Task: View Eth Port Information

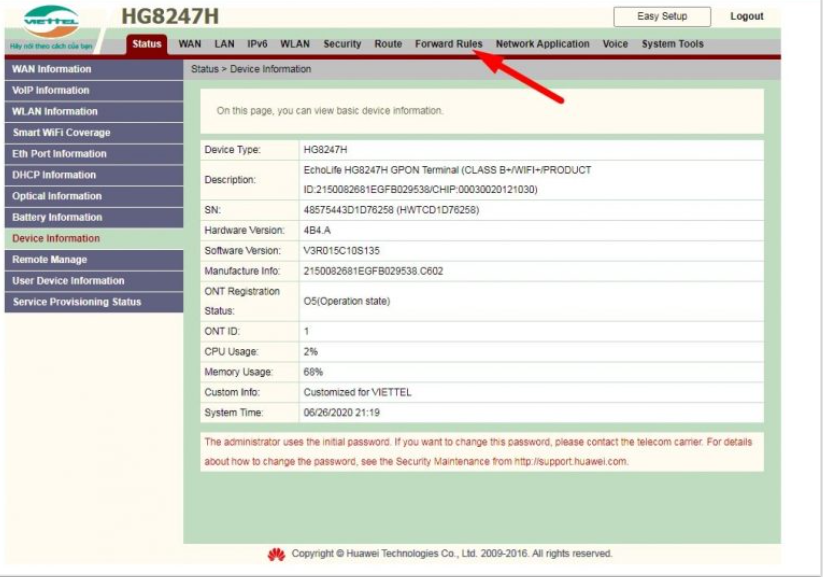Action: pos(59,154)
